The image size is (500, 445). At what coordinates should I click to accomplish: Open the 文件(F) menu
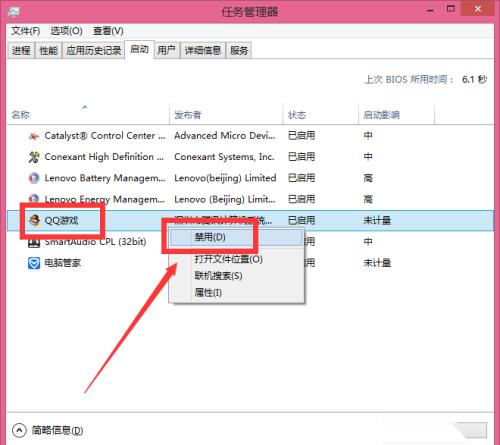click(25, 31)
